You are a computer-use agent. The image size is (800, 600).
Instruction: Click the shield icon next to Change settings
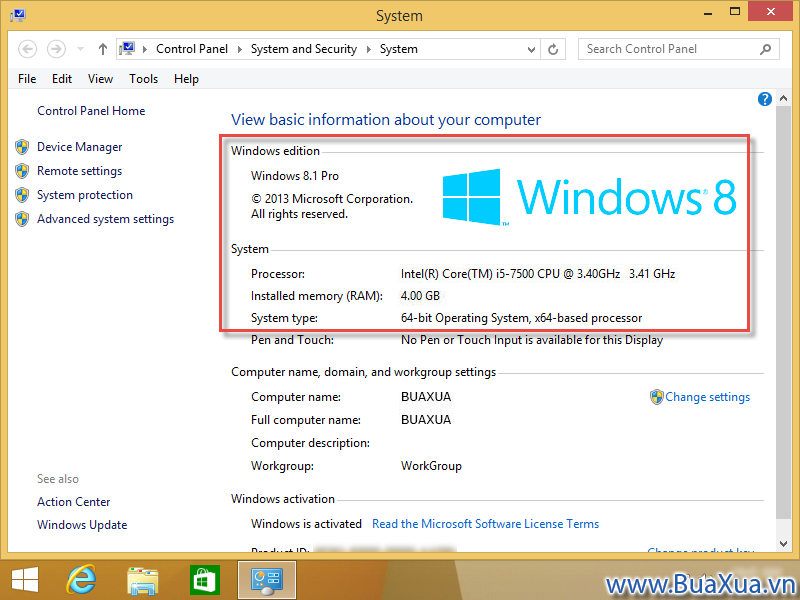[657, 397]
